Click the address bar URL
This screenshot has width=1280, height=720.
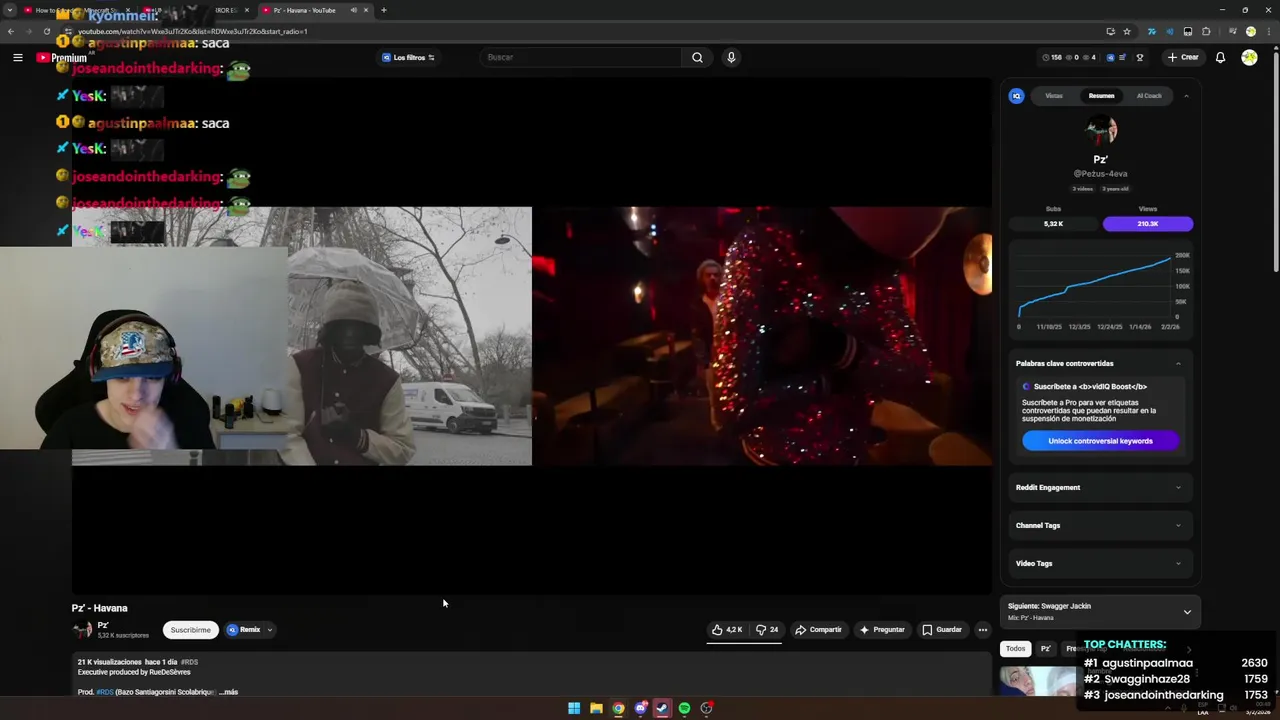(192, 31)
